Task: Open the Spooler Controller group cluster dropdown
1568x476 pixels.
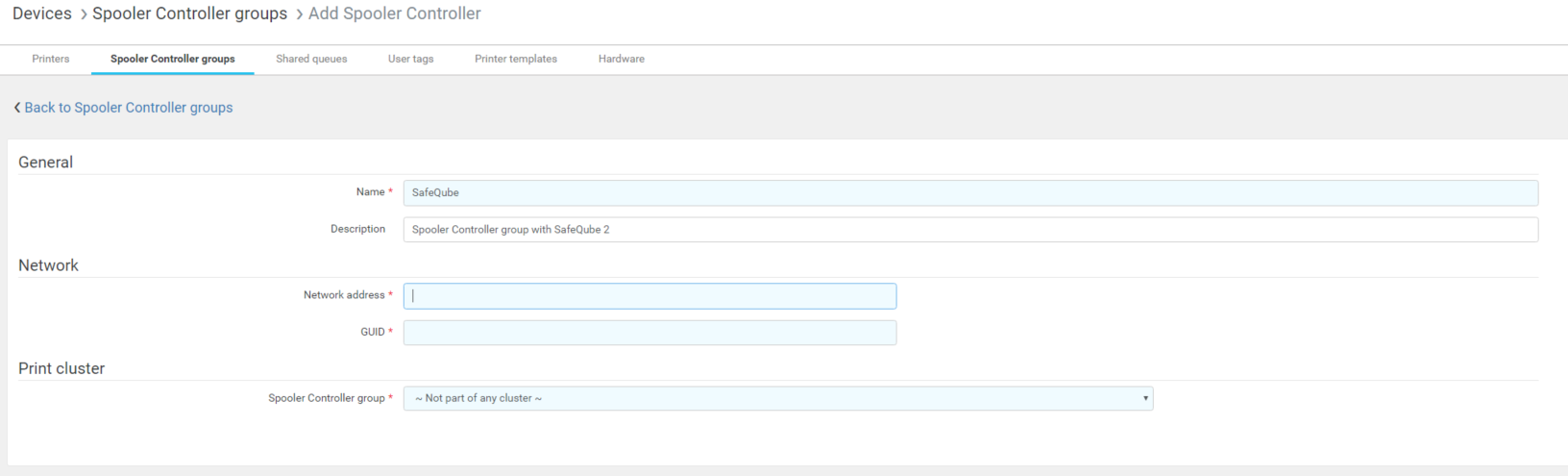Action: [x=777, y=398]
